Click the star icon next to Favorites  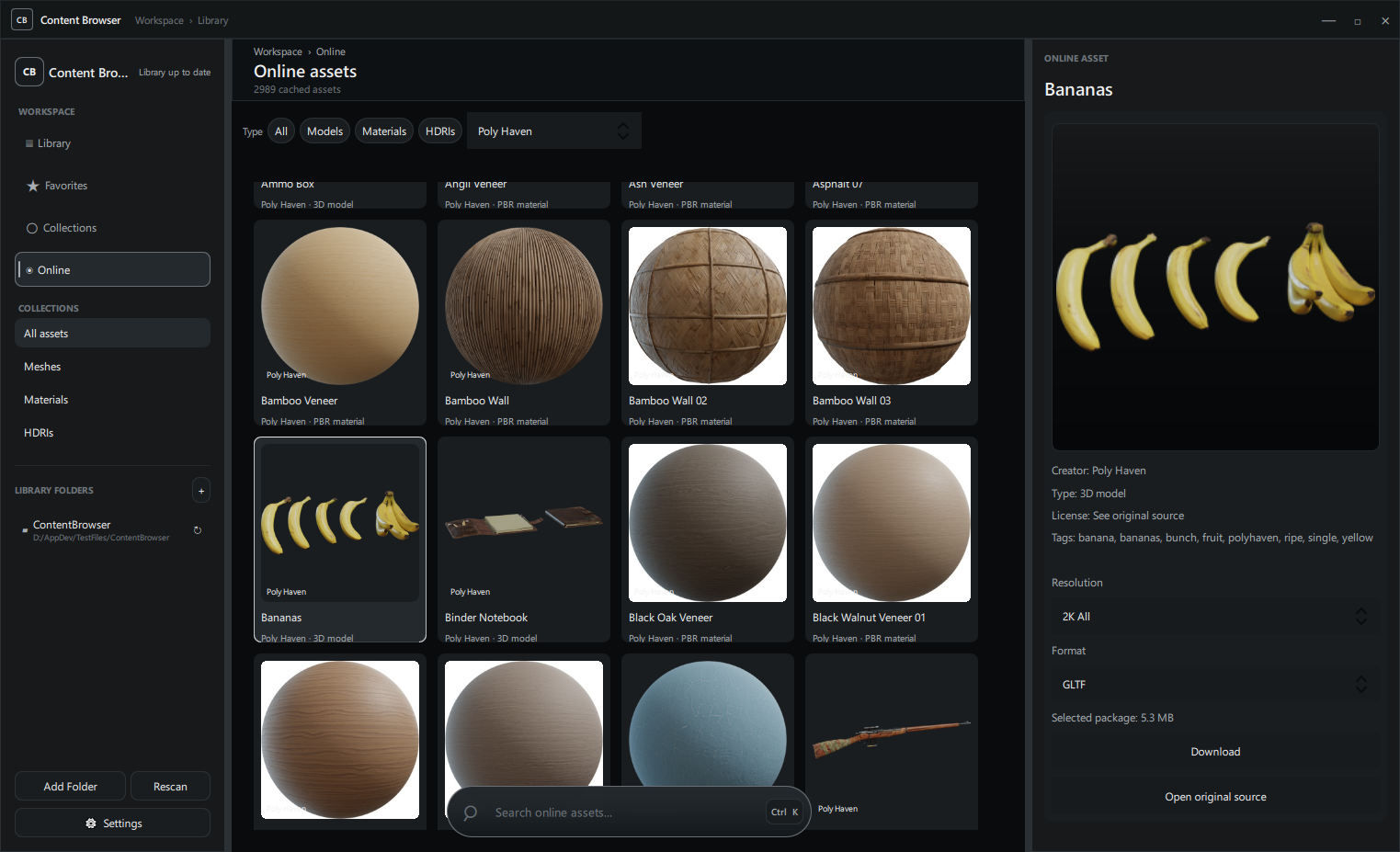pos(33,186)
